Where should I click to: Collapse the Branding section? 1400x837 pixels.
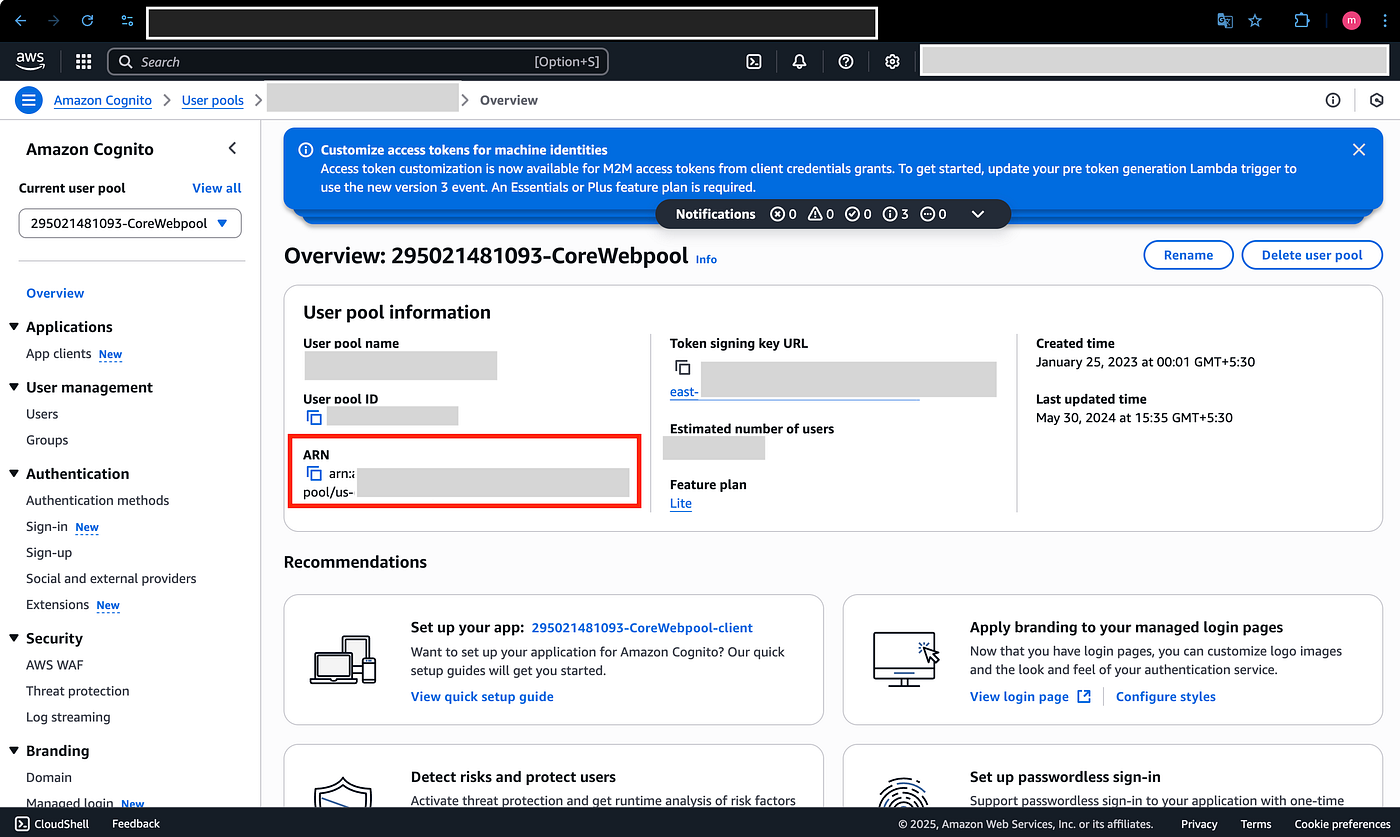14,751
